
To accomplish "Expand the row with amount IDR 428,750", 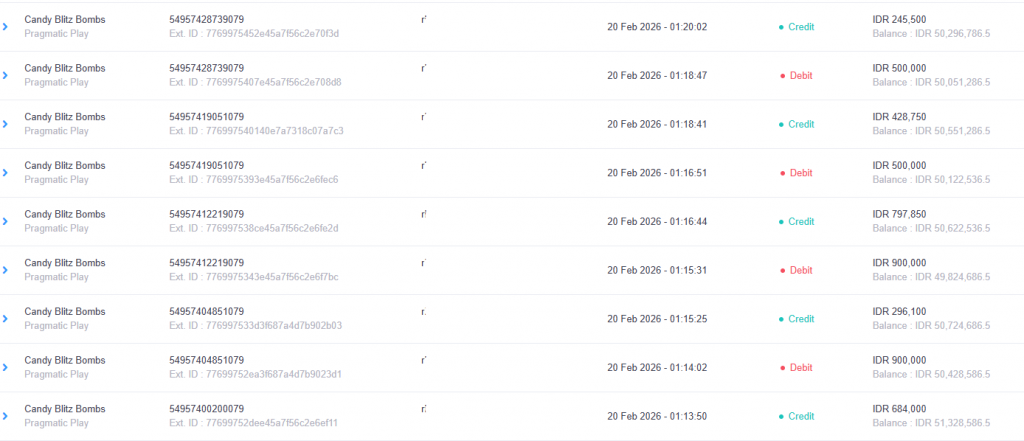I will [x=5, y=124].
